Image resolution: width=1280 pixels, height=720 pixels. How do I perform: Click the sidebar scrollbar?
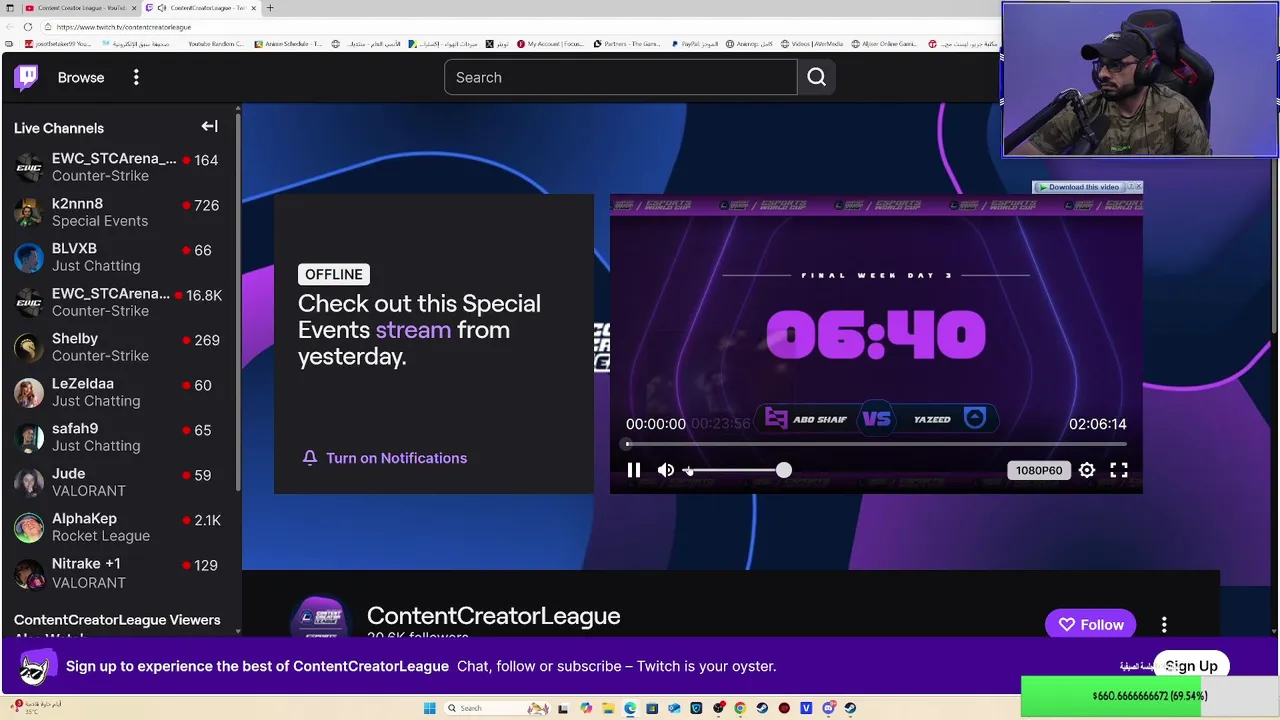coord(237,300)
